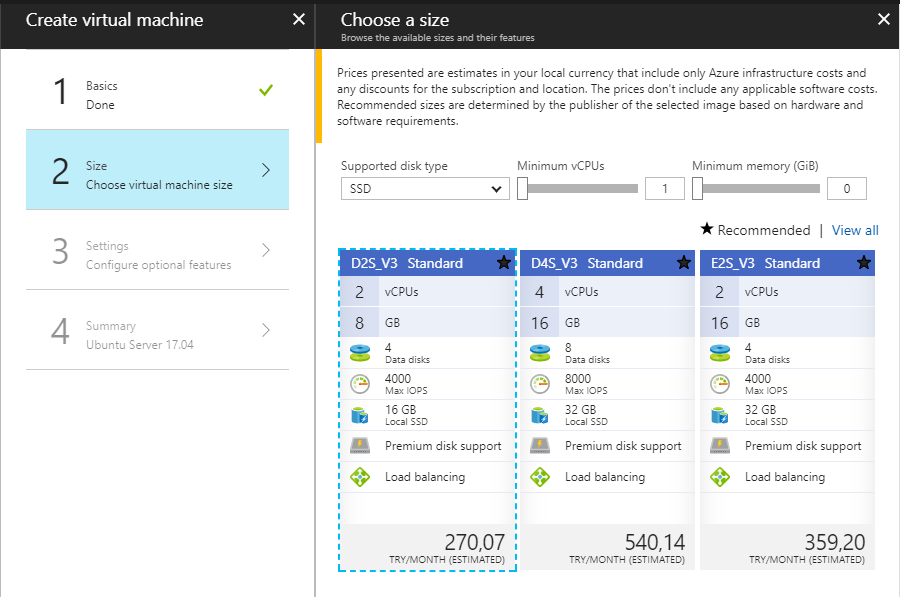
Task: Click the Data disks icon on D2S_V3 card
Action: click(x=360, y=352)
